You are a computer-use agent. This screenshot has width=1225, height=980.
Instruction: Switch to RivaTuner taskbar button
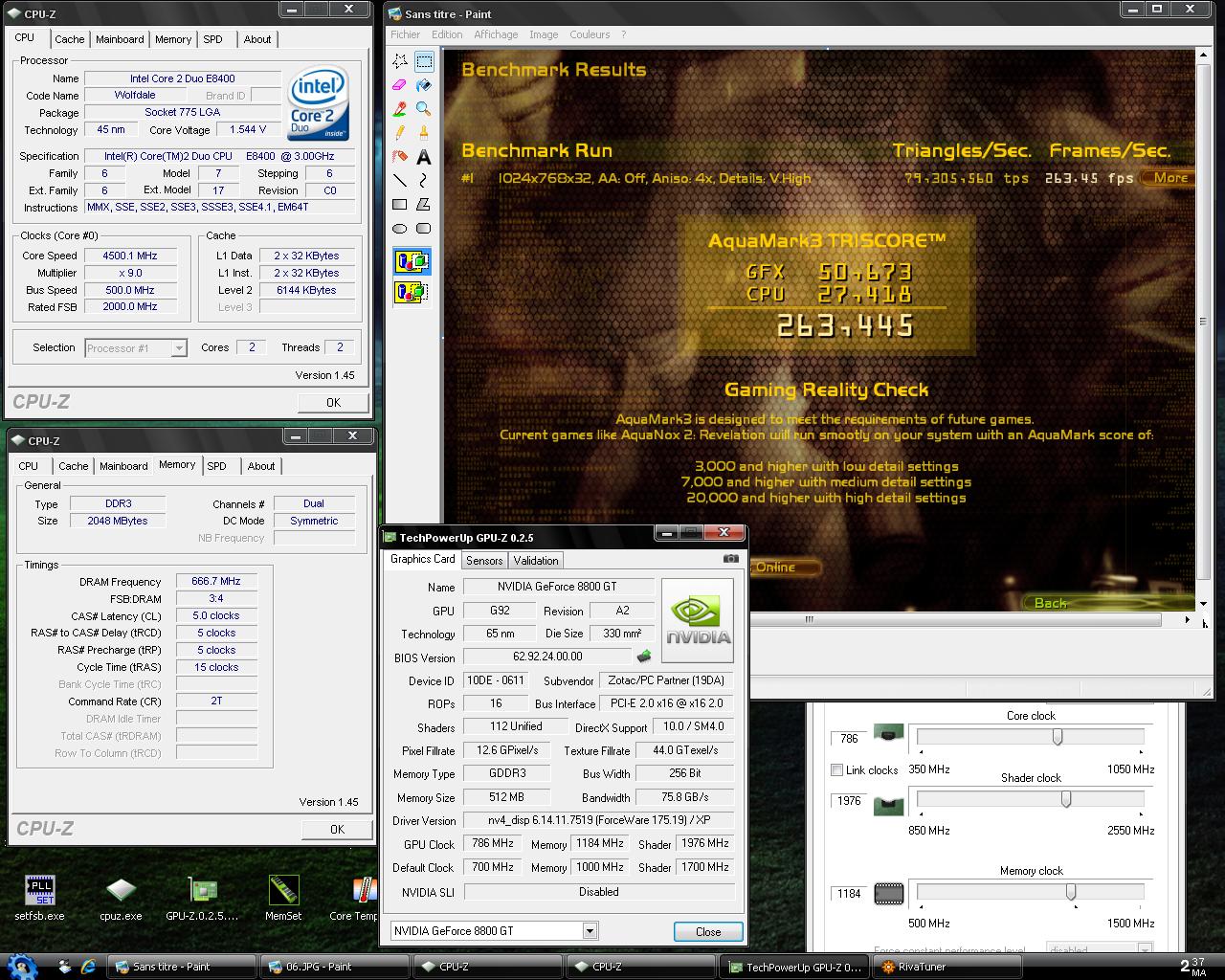tap(948, 967)
